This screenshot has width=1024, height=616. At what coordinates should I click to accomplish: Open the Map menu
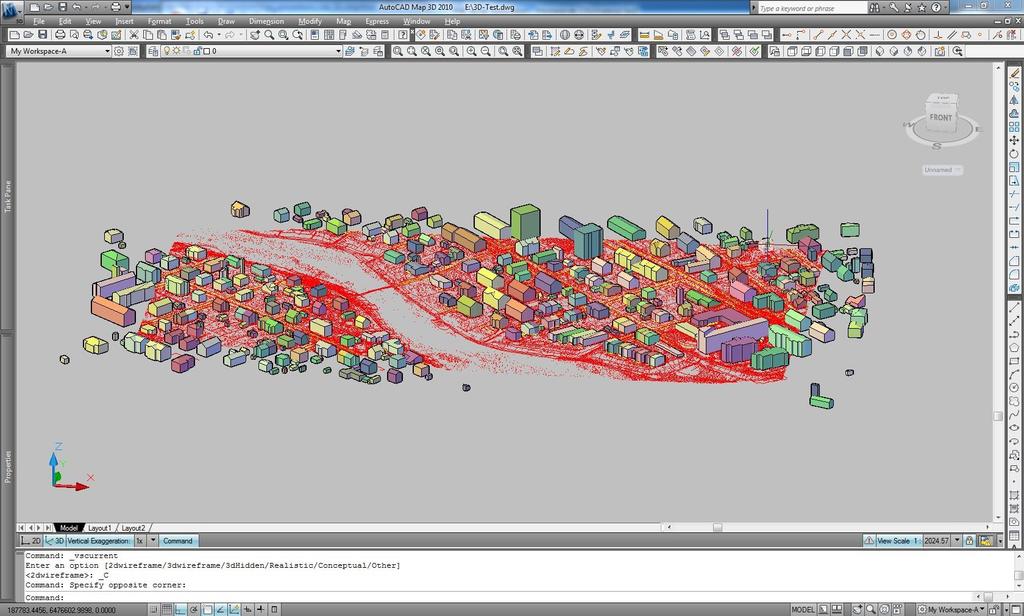(344, 22)
